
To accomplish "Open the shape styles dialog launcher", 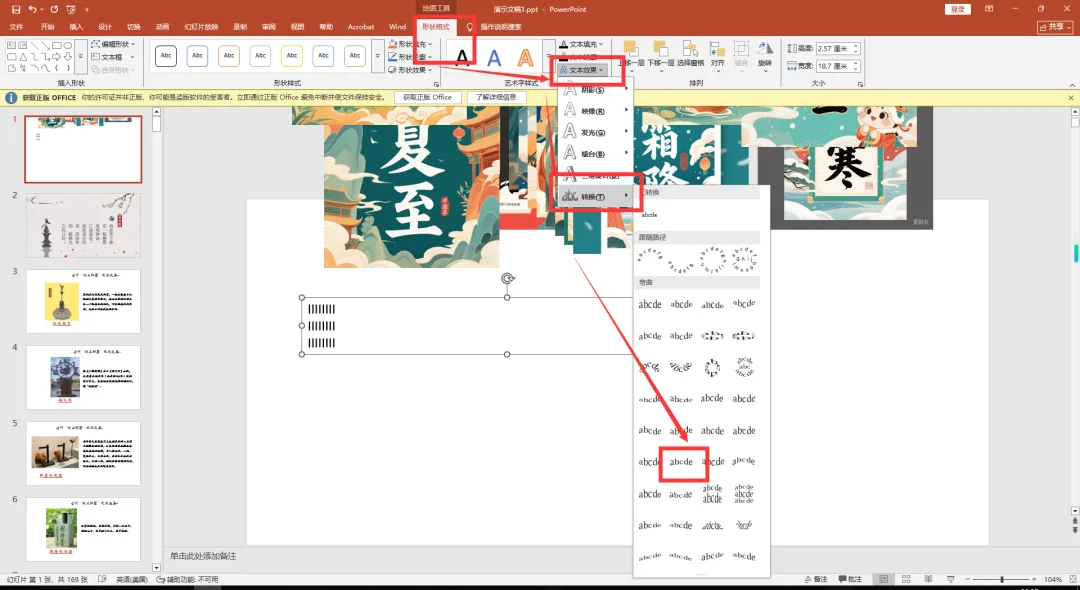I will pyautogui.click(x=437, y=84).
